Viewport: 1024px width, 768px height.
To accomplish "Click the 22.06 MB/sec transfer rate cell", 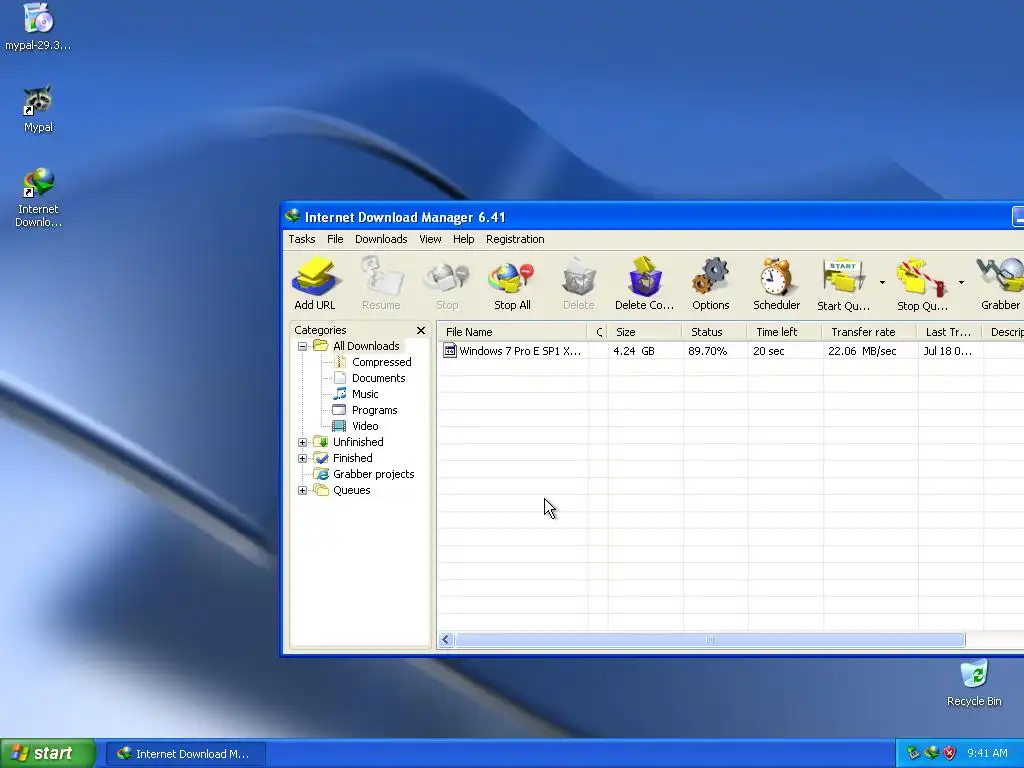I will [862, 351].
